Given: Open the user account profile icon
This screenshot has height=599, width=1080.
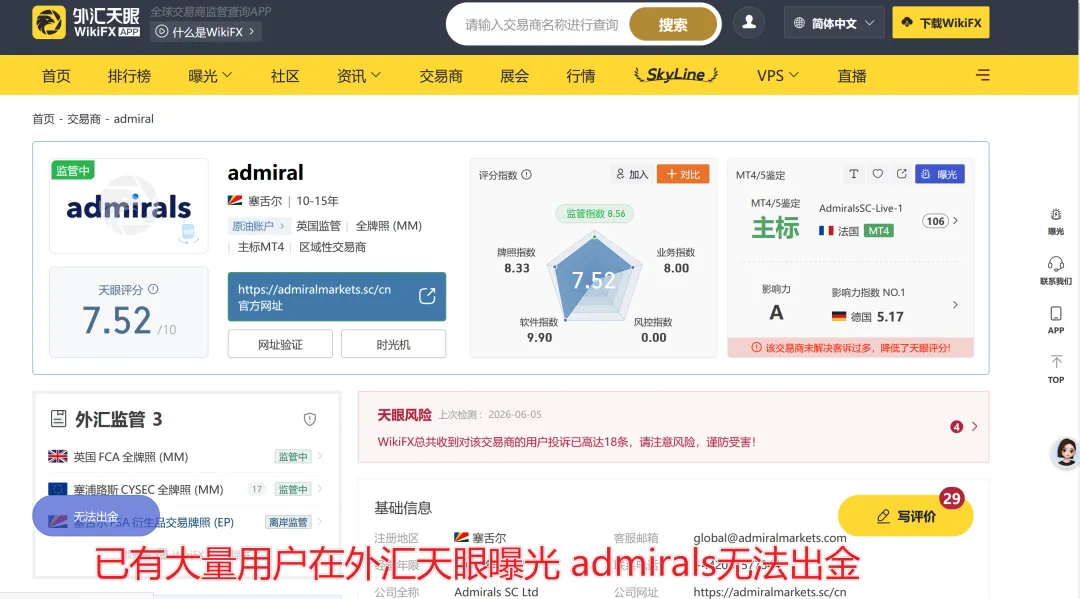Looking at the screenshot, I should tap(749, 22).
